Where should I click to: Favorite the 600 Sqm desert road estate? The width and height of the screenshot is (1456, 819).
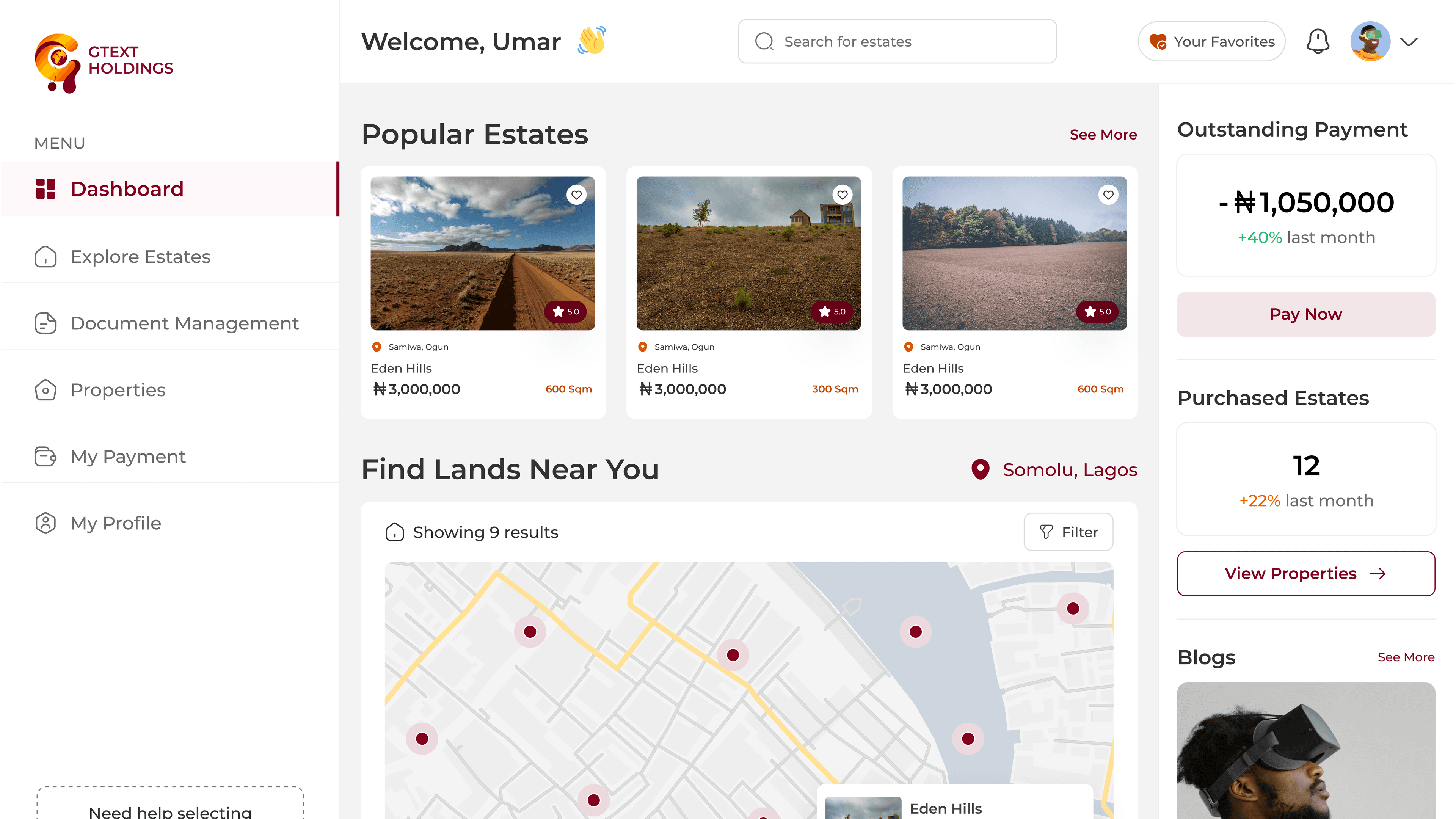tap(576, 195)
